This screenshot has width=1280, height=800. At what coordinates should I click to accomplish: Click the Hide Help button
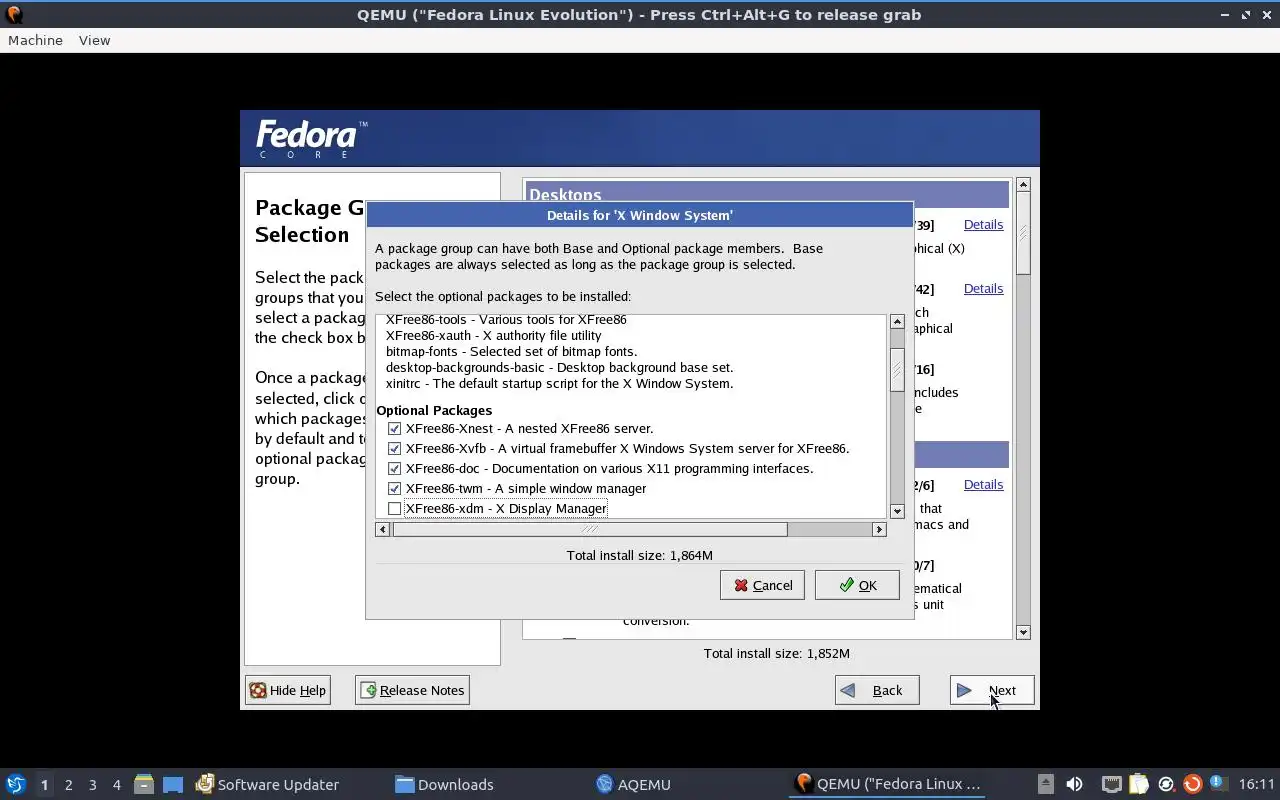point(288,690)
